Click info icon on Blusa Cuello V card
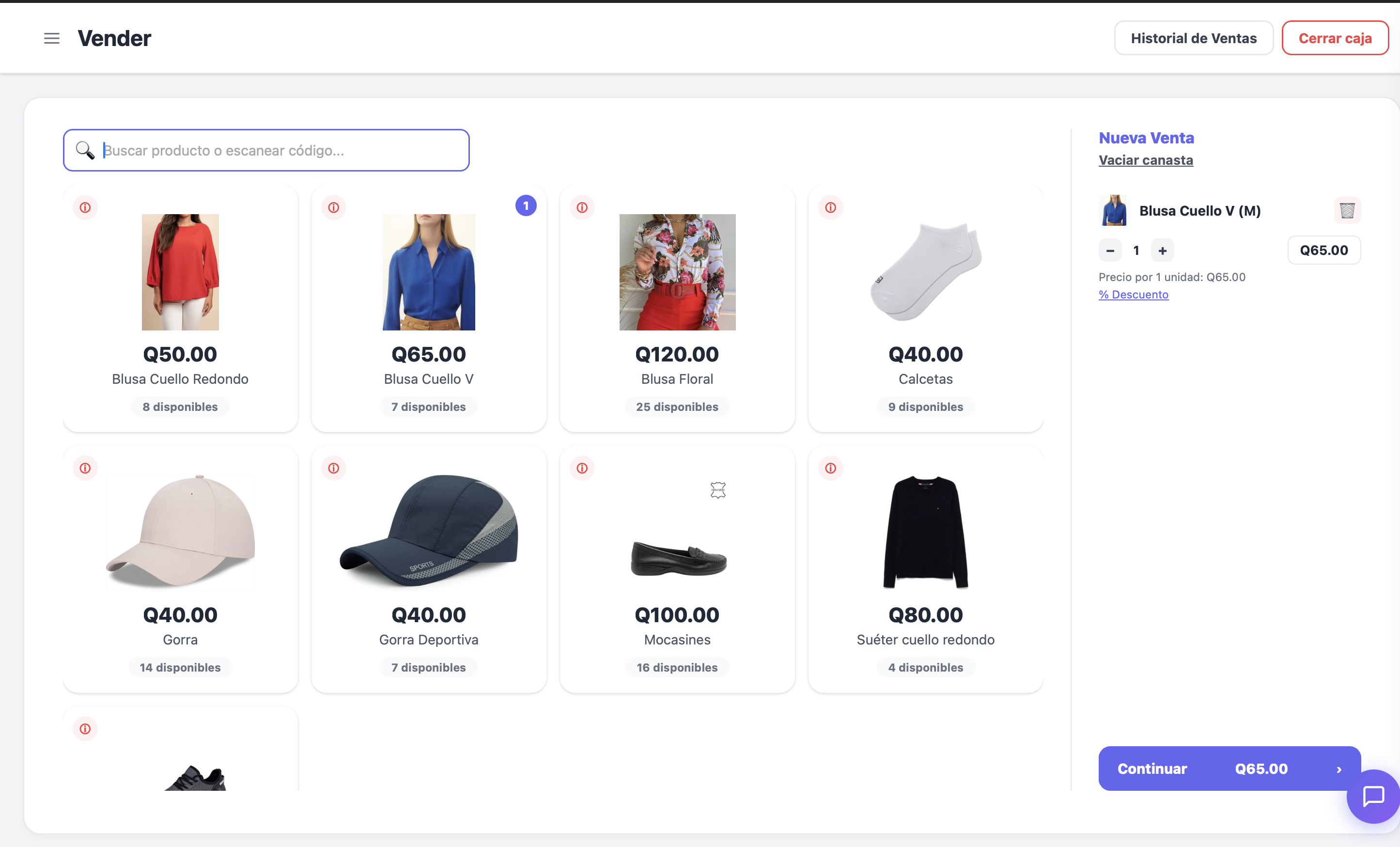The height and width of the screenshot is (847, 1400). [333, 207]
